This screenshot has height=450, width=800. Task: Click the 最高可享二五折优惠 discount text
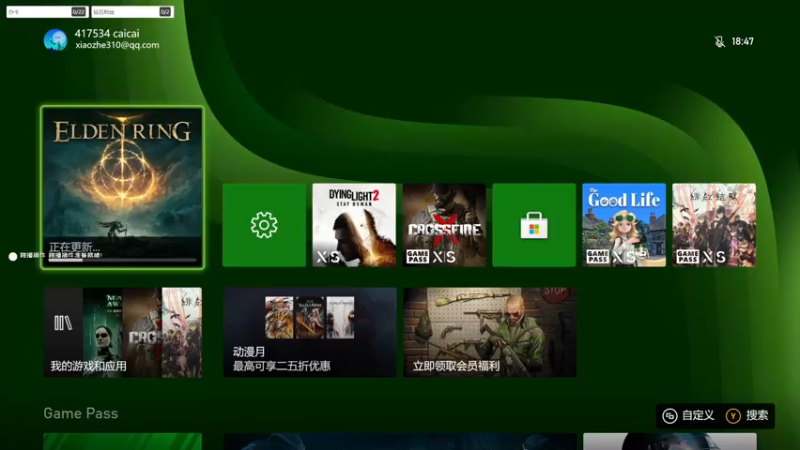pyautogui.click(x=282, y=366)
